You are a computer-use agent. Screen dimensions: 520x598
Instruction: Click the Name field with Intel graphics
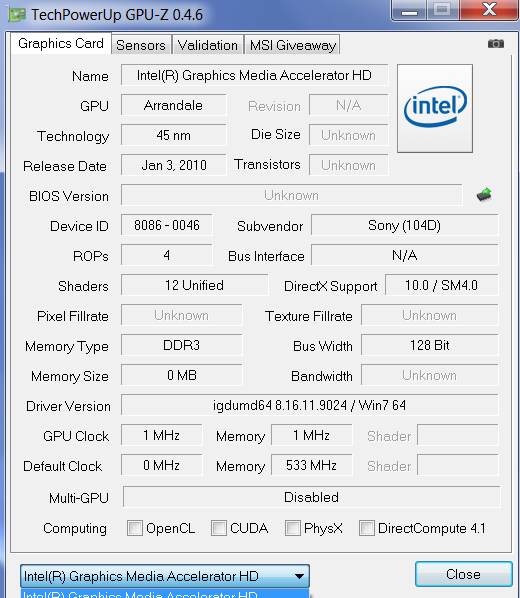pos(254,75)
